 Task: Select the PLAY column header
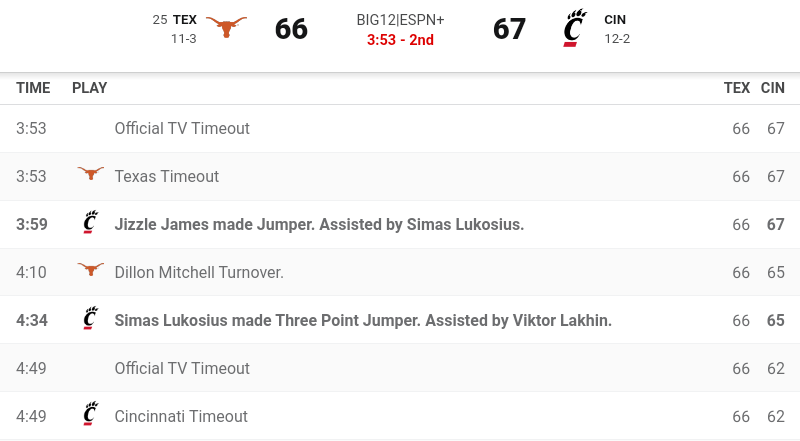point(89,88)
